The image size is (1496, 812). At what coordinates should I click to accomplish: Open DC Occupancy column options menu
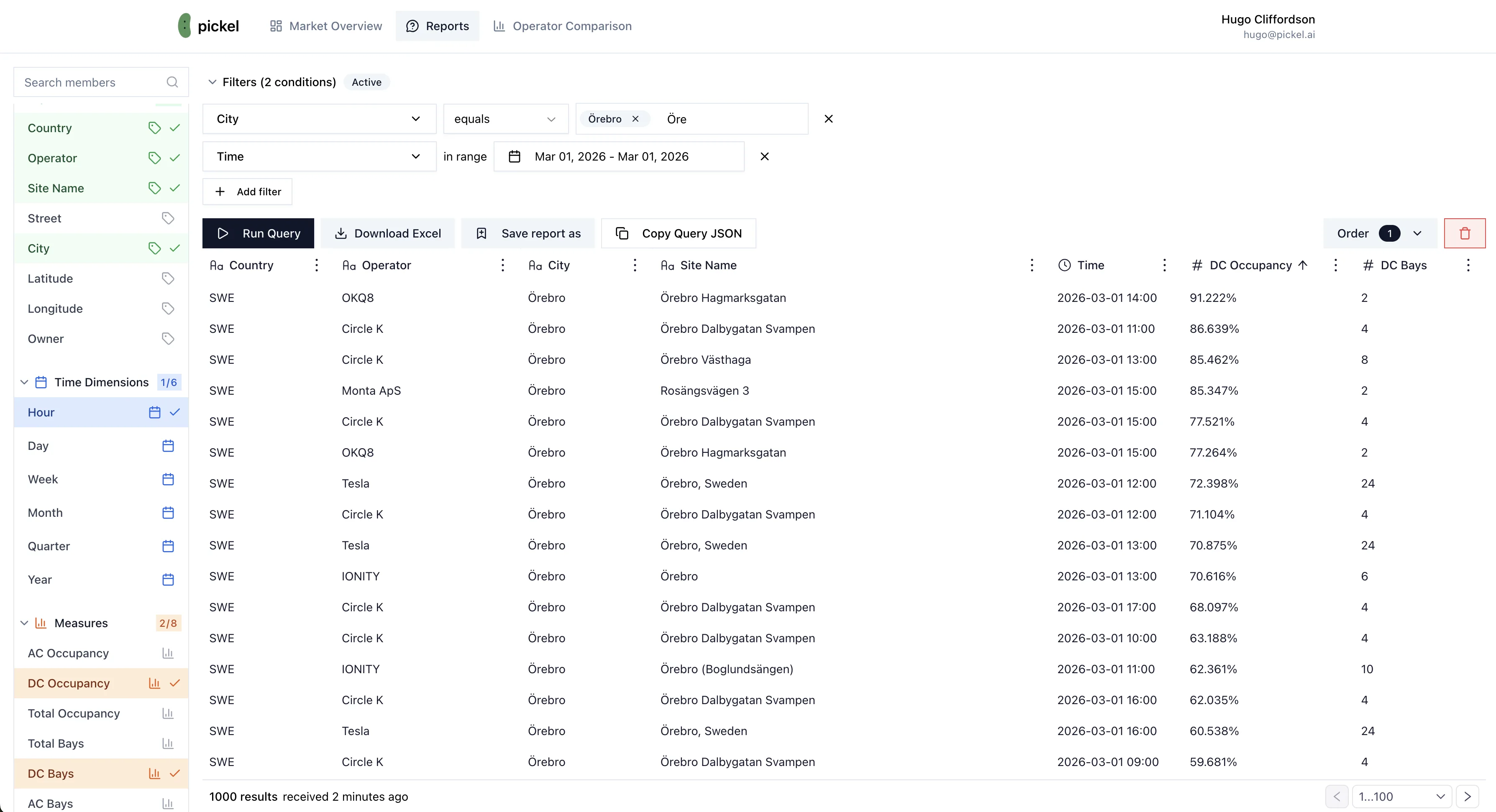(x=1335, y=265)
